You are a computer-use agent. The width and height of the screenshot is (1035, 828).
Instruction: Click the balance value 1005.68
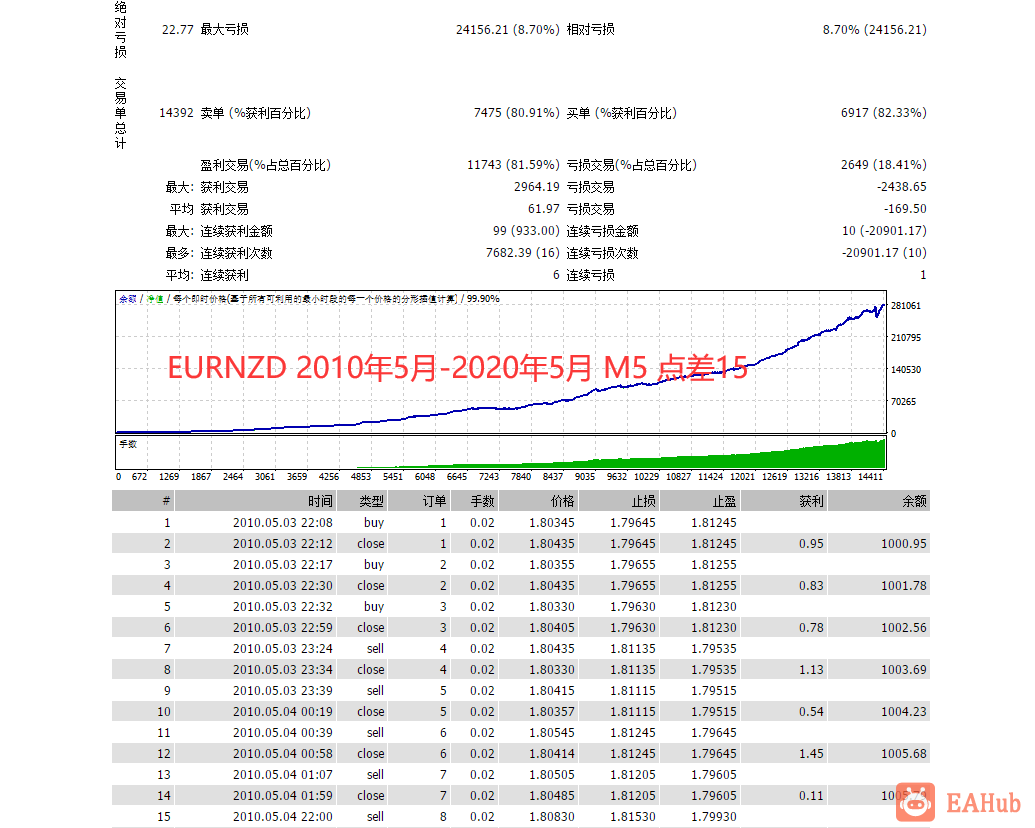tap(904, 753)
